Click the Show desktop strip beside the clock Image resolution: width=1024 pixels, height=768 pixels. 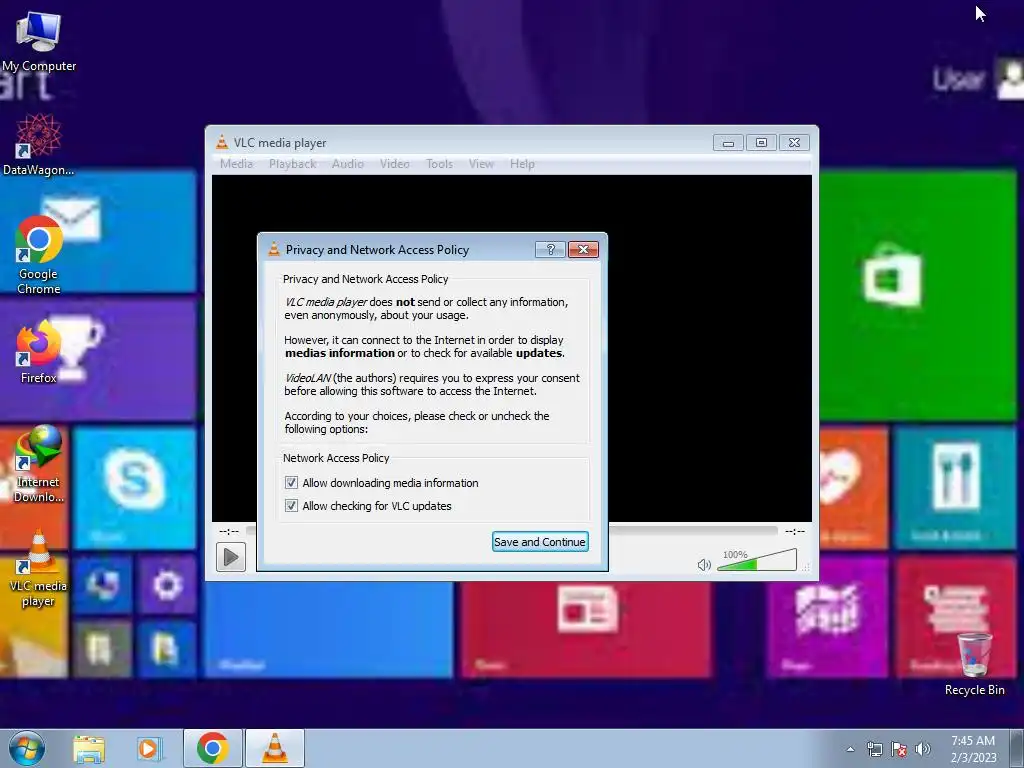point(1016,748)
